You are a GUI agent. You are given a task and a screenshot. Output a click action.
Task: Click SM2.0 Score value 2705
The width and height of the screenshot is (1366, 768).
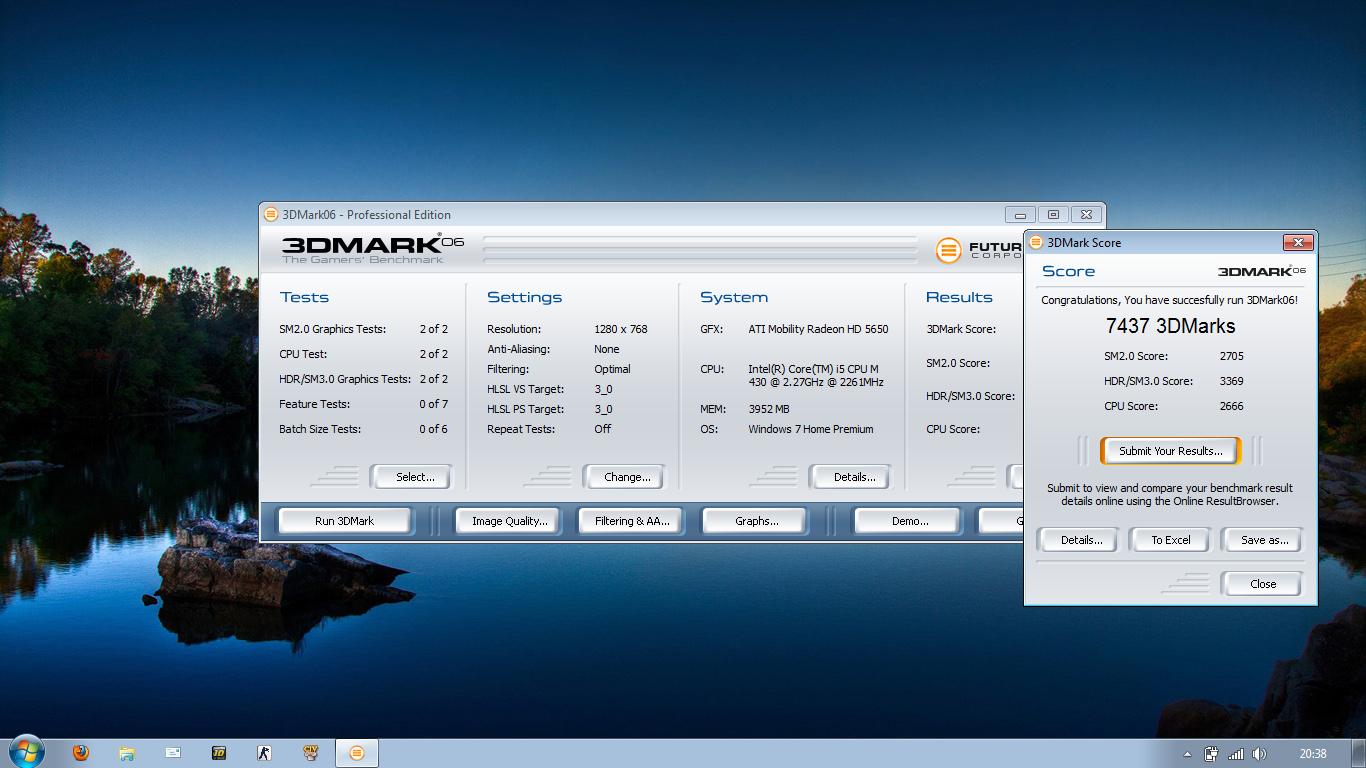(1231, 356)
